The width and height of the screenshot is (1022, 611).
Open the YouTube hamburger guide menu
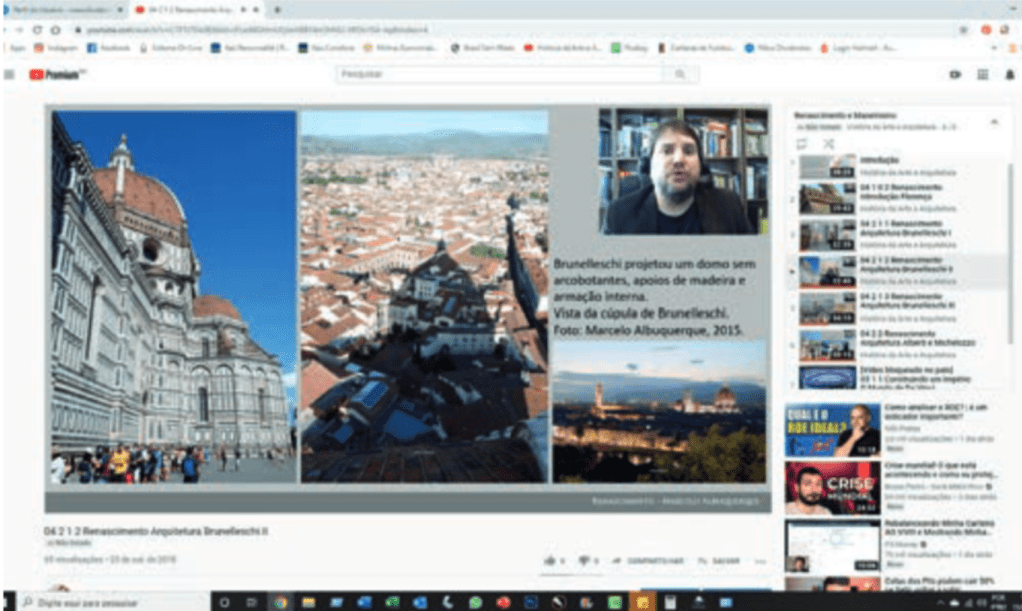[9, 75]
